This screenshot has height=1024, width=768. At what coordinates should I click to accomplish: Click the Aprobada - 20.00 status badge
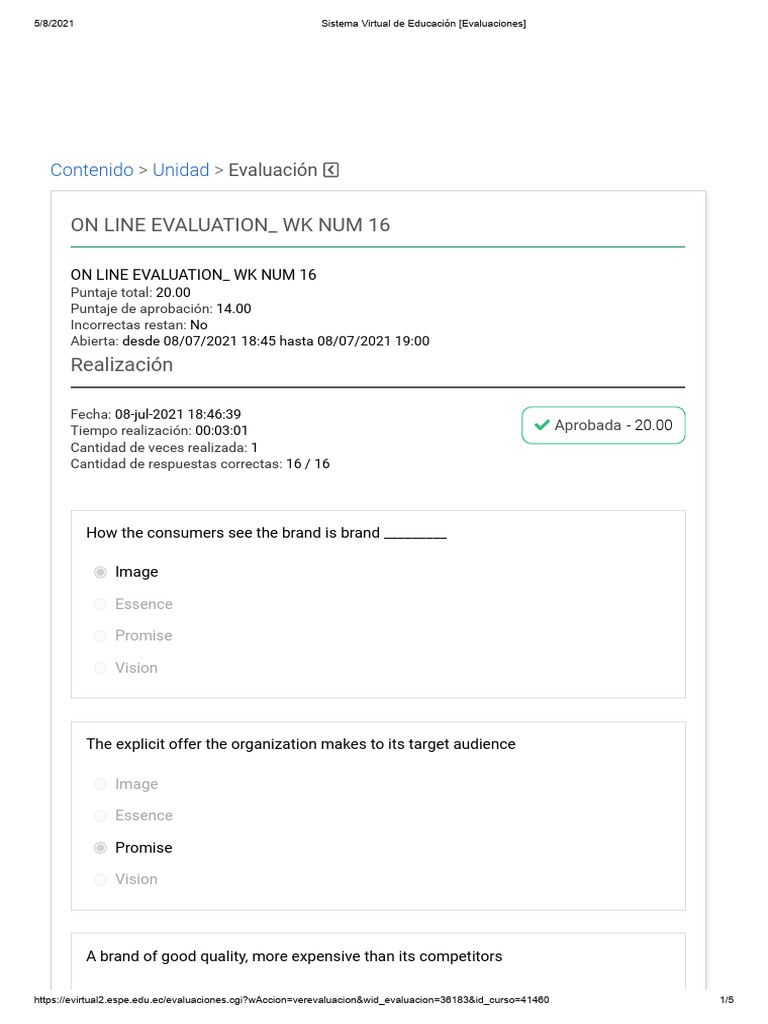pos(603,425)
